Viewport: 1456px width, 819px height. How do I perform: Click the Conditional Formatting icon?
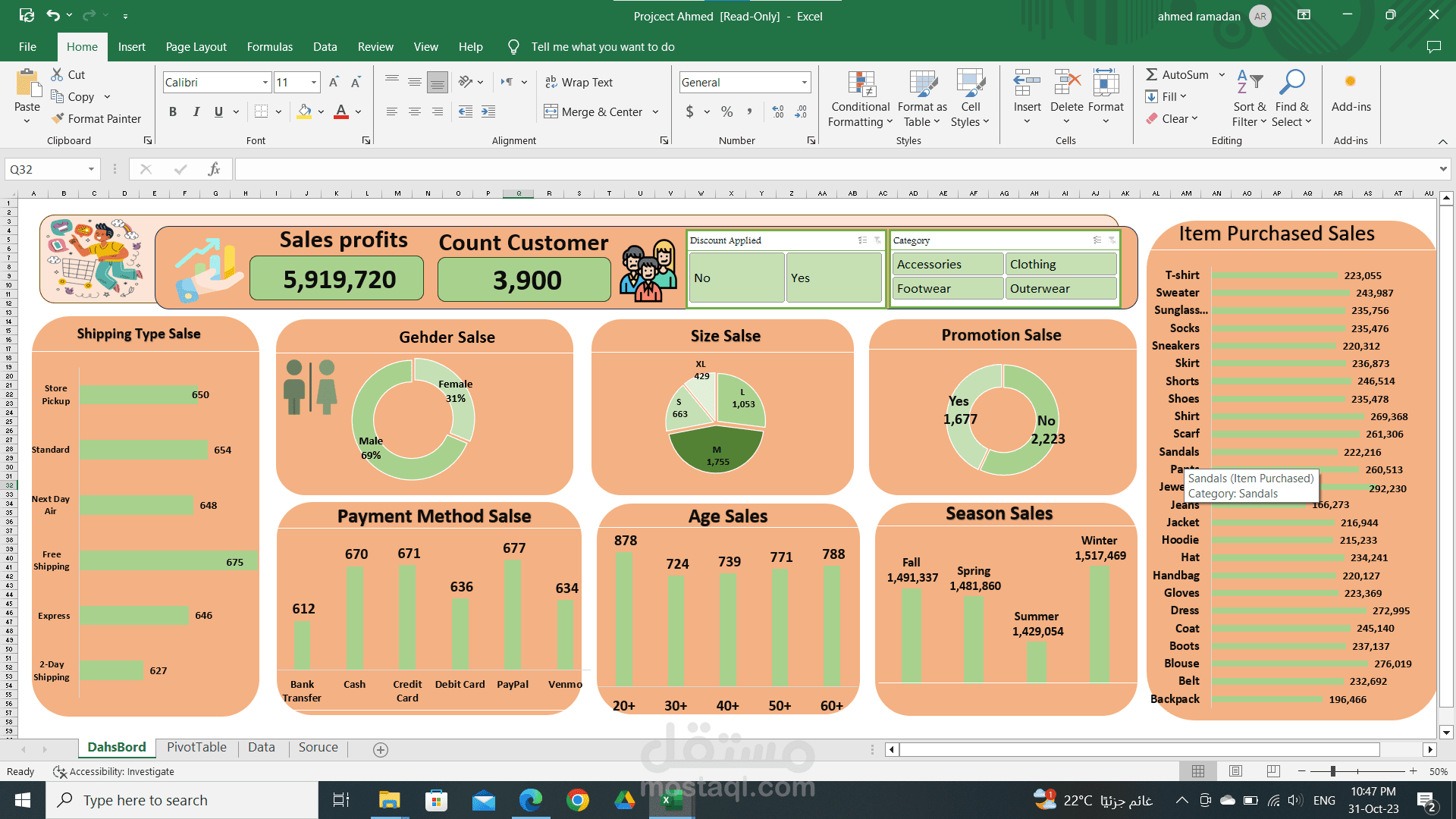point(861,84)
